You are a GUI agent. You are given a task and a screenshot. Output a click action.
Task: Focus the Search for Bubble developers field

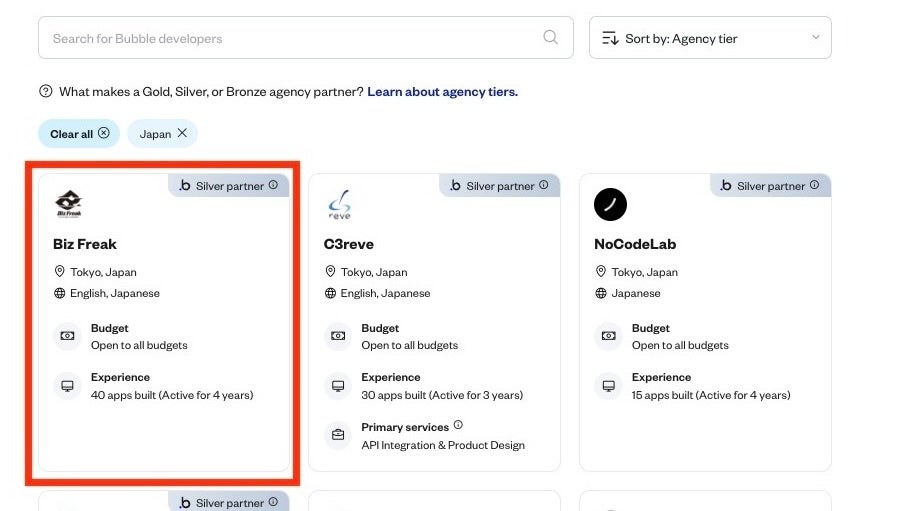pyautogui.click(x=306, y=38)
